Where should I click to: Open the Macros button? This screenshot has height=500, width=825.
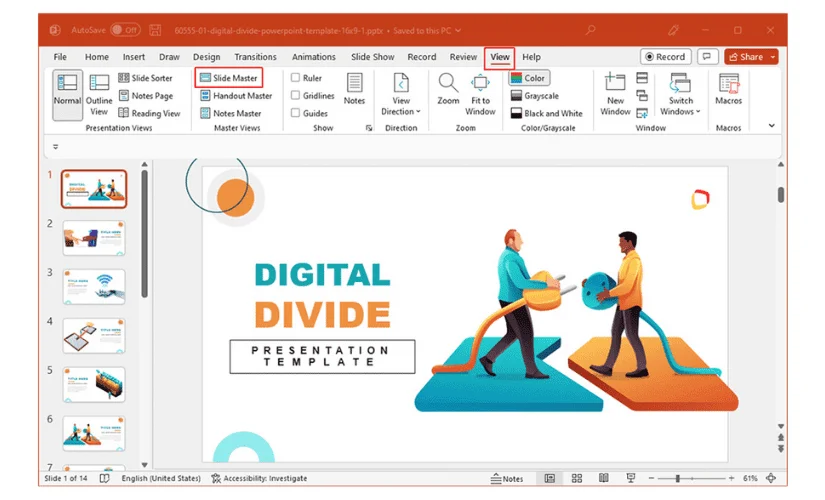coord(729,90)
